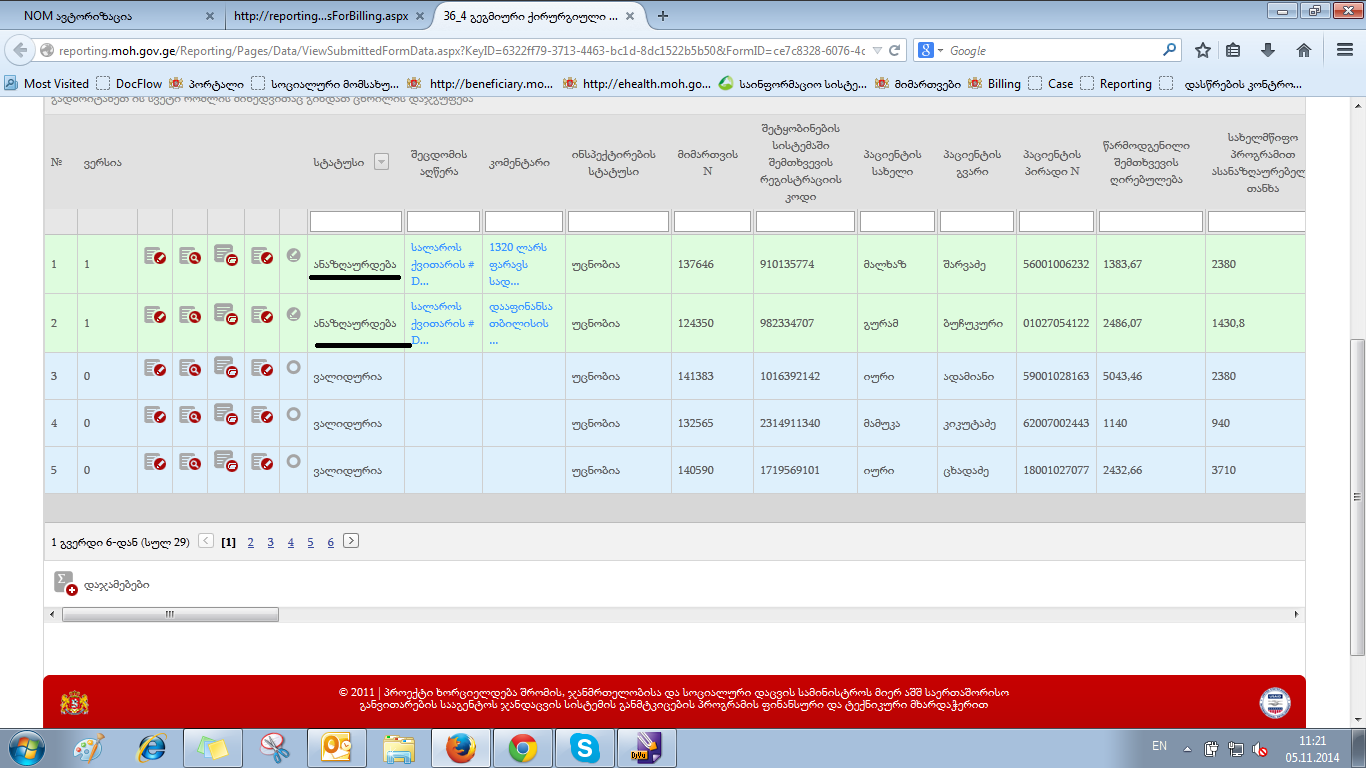Click the horizontal scrollbar thumb under the table

click(x=170, y=615)
